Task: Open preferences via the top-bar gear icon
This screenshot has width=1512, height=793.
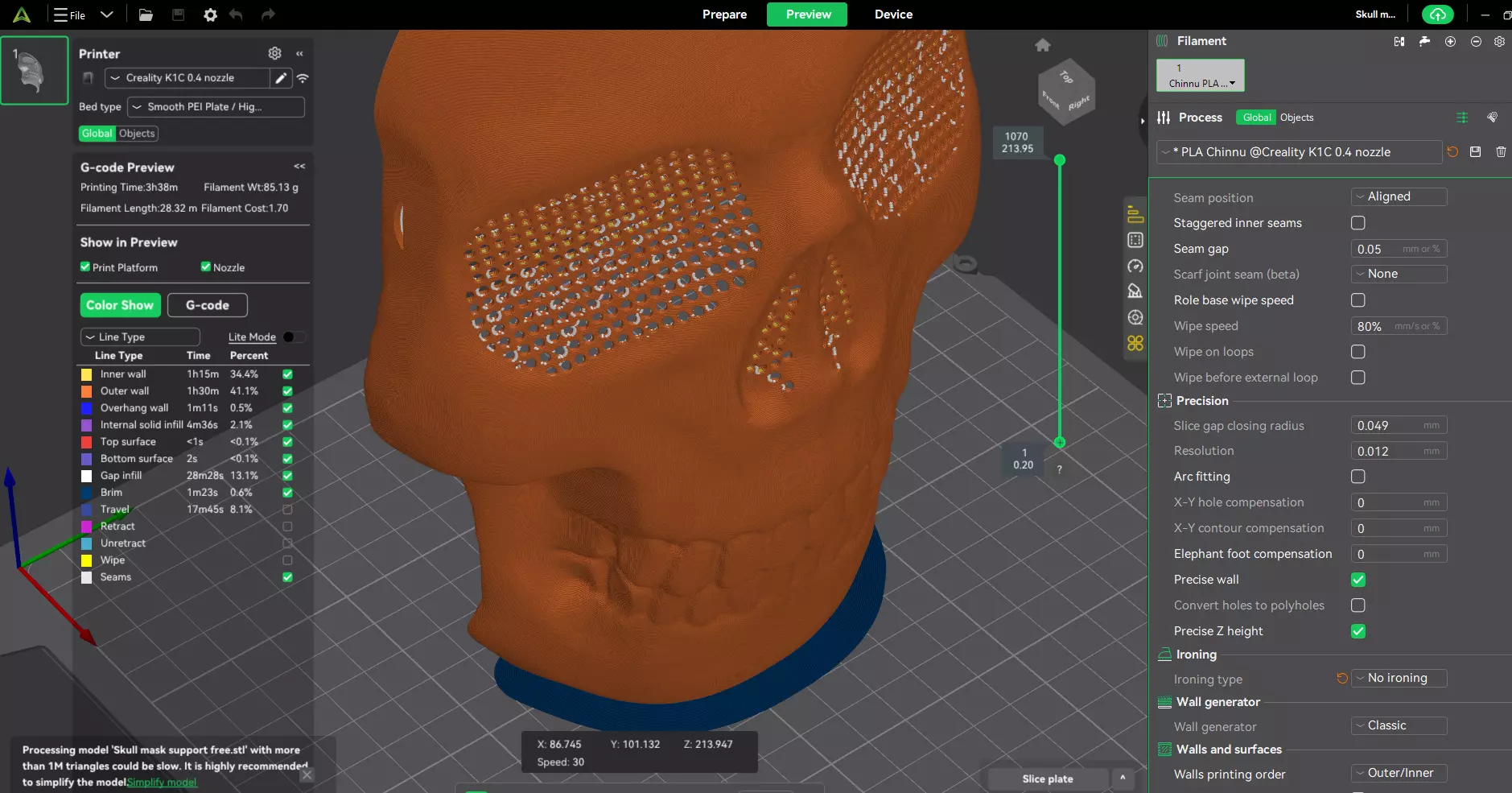Action: [x=210, y=14]
